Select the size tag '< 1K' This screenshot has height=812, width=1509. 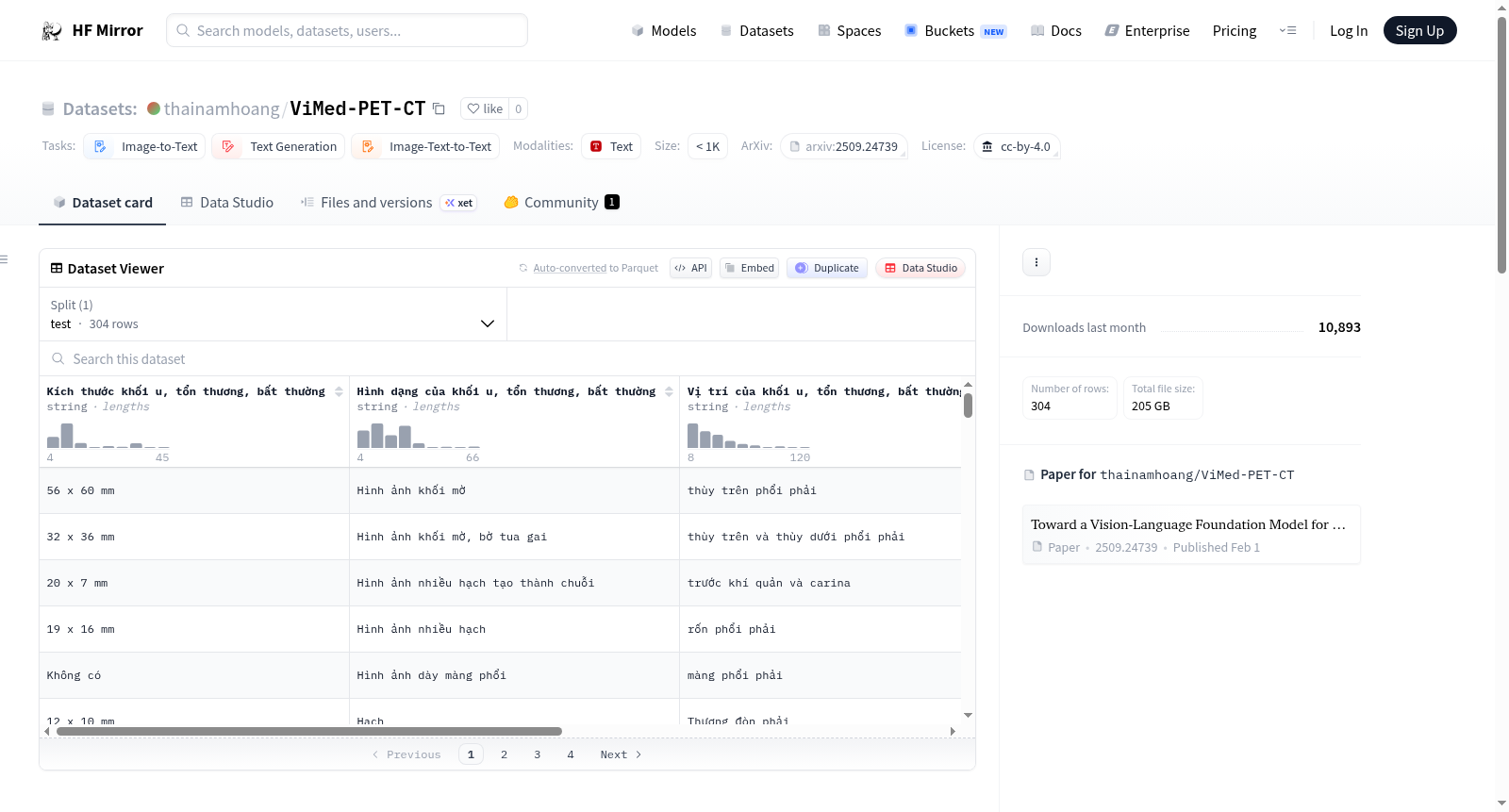pos(707,146)
